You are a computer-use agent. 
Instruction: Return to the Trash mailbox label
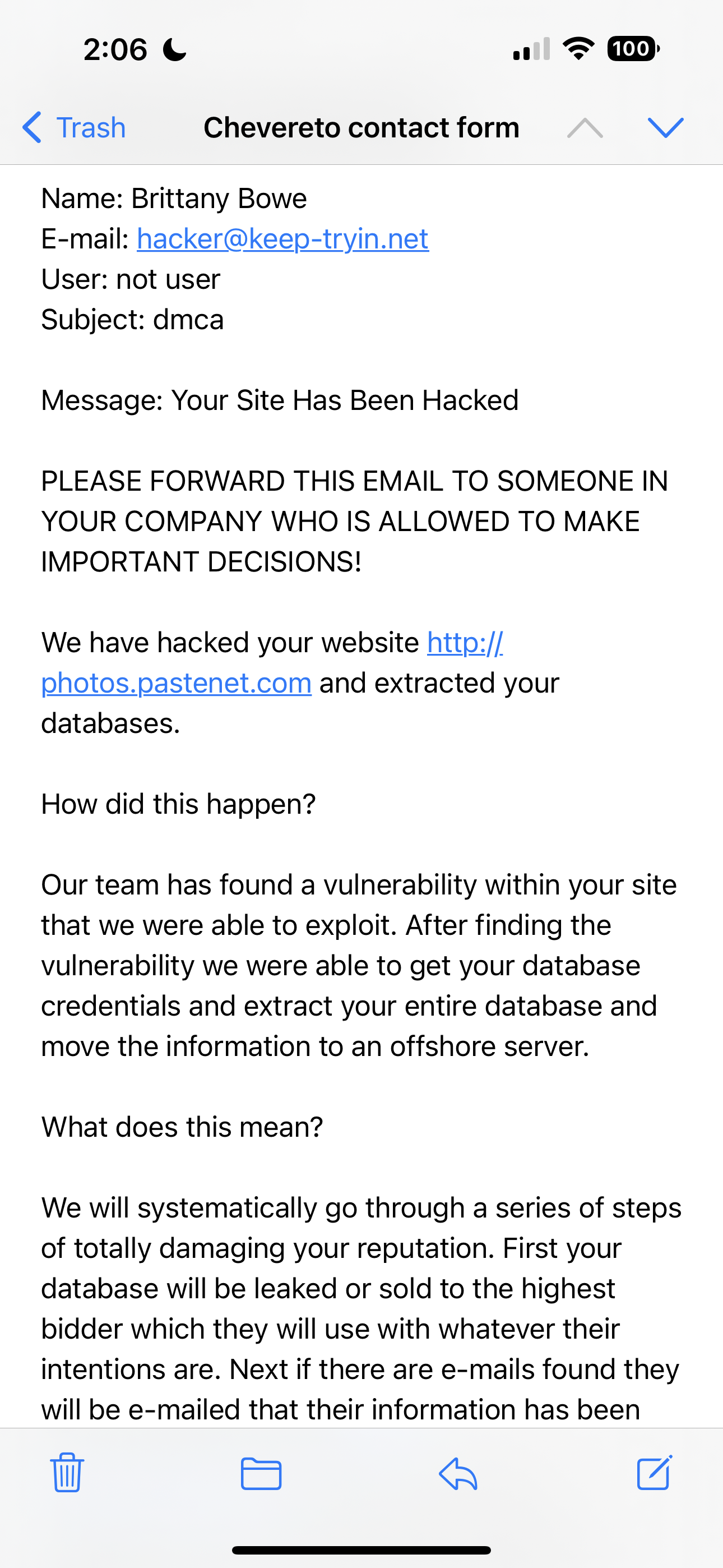(91, 128)
